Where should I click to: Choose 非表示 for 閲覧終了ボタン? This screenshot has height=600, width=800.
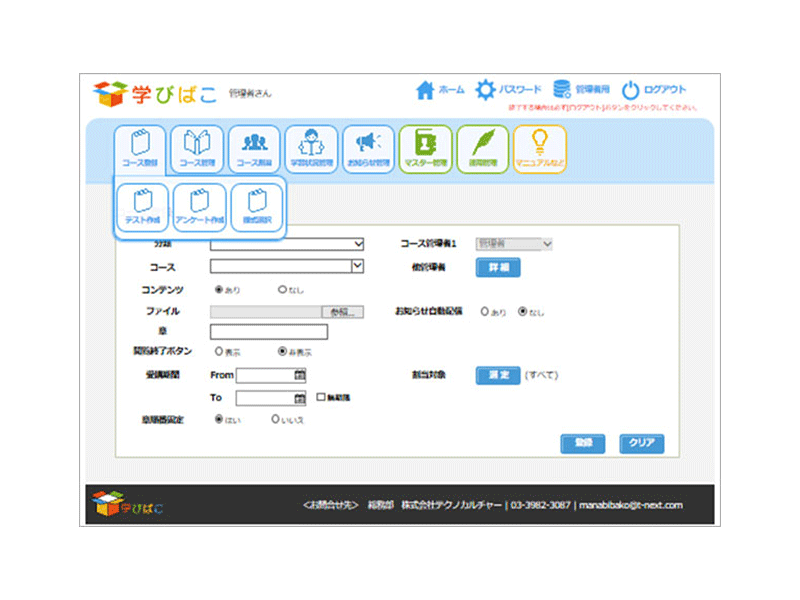[282, 352]
